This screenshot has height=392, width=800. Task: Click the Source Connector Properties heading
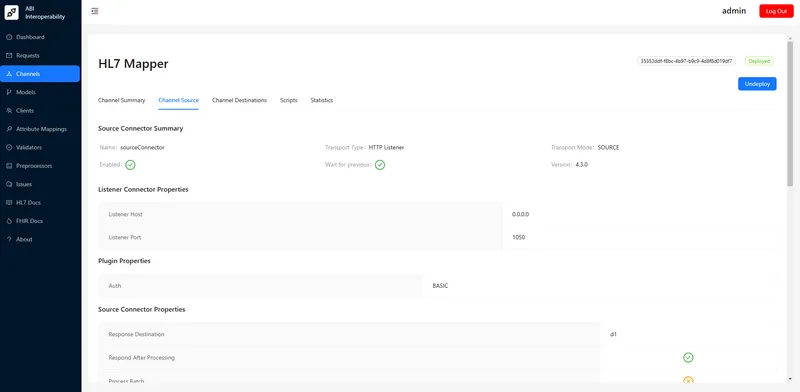(x=141, y=309)
